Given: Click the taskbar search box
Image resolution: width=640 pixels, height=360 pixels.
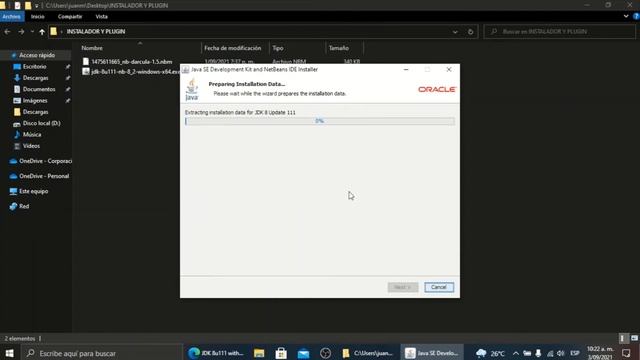Looking at the screenshot, I should pos(102,353).
